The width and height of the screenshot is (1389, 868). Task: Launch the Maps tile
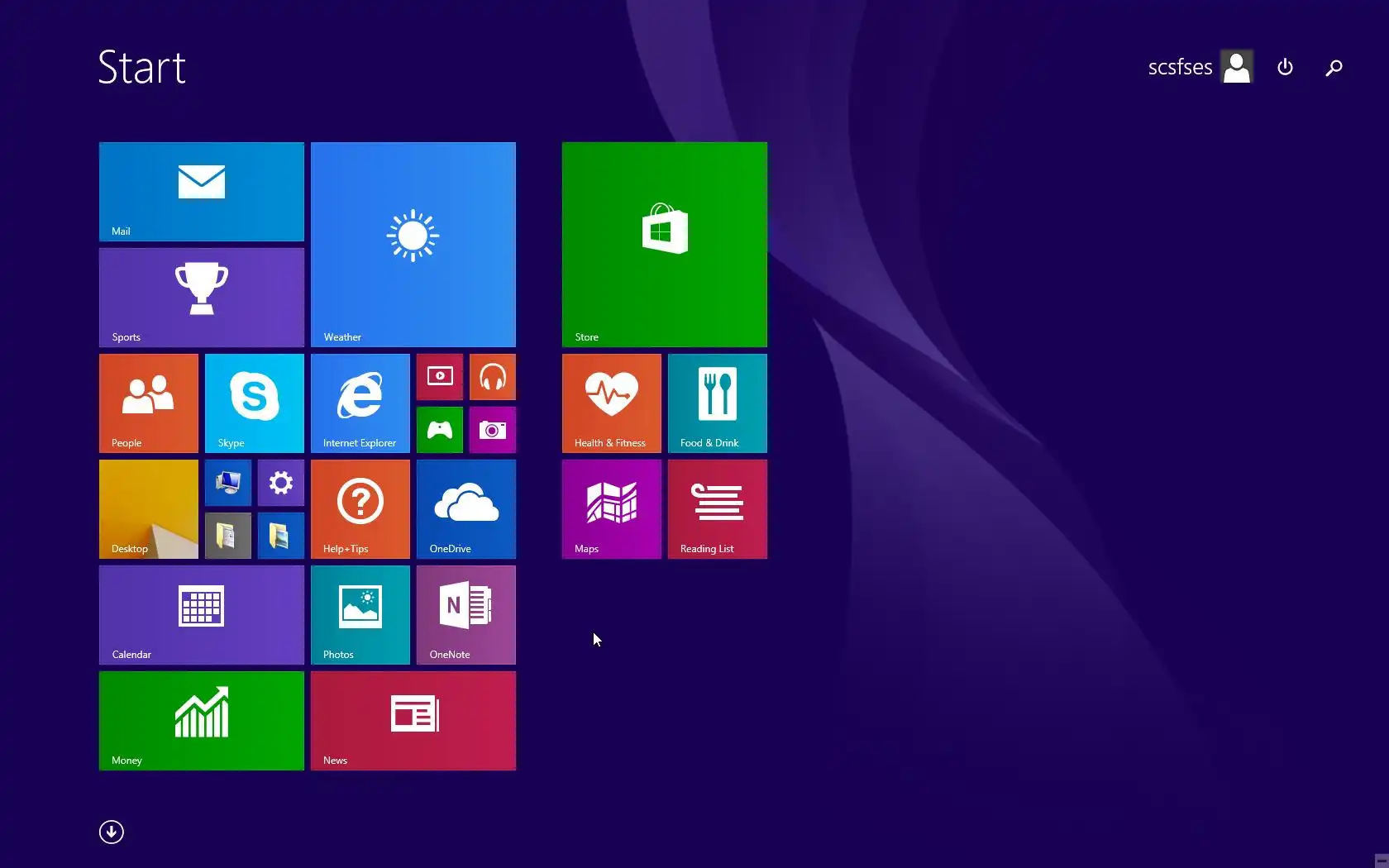click(612, 509)
